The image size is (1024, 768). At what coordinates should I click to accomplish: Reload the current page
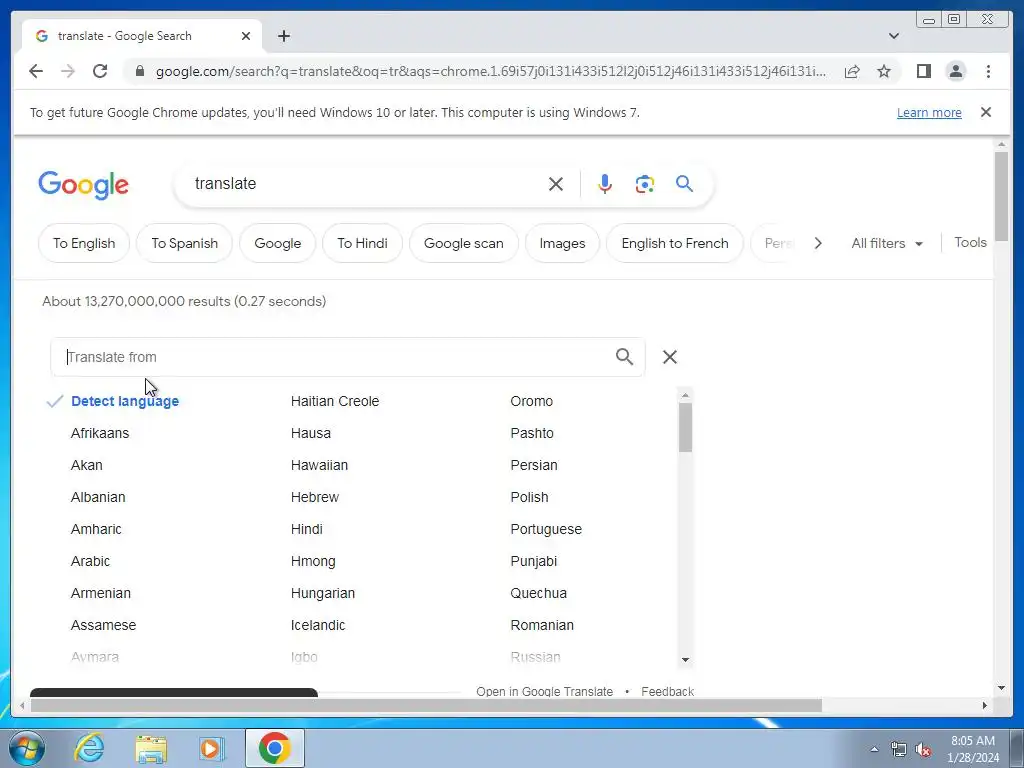[x=100, y=71]
